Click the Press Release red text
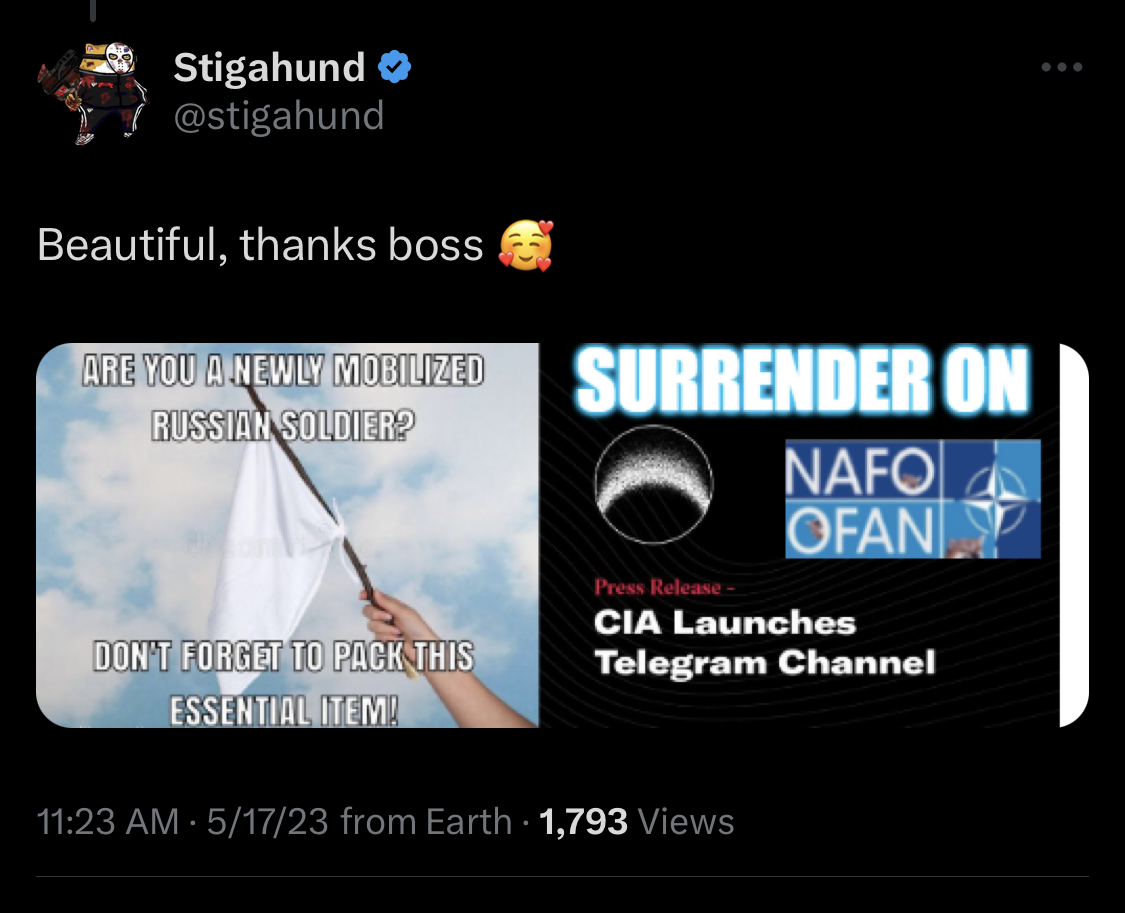 664,587
